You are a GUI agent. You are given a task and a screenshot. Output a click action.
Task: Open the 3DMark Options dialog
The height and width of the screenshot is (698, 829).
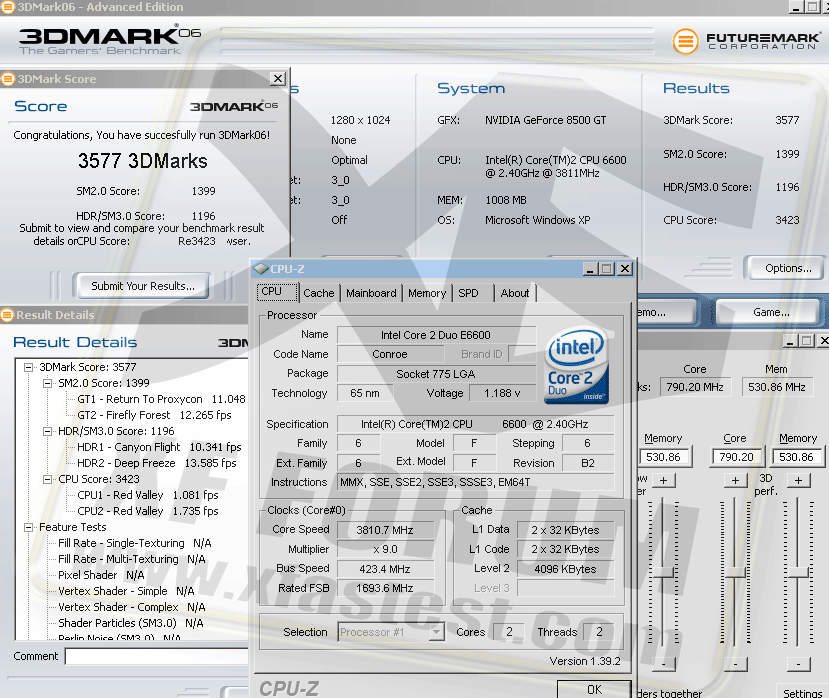[x=788, y=268]
